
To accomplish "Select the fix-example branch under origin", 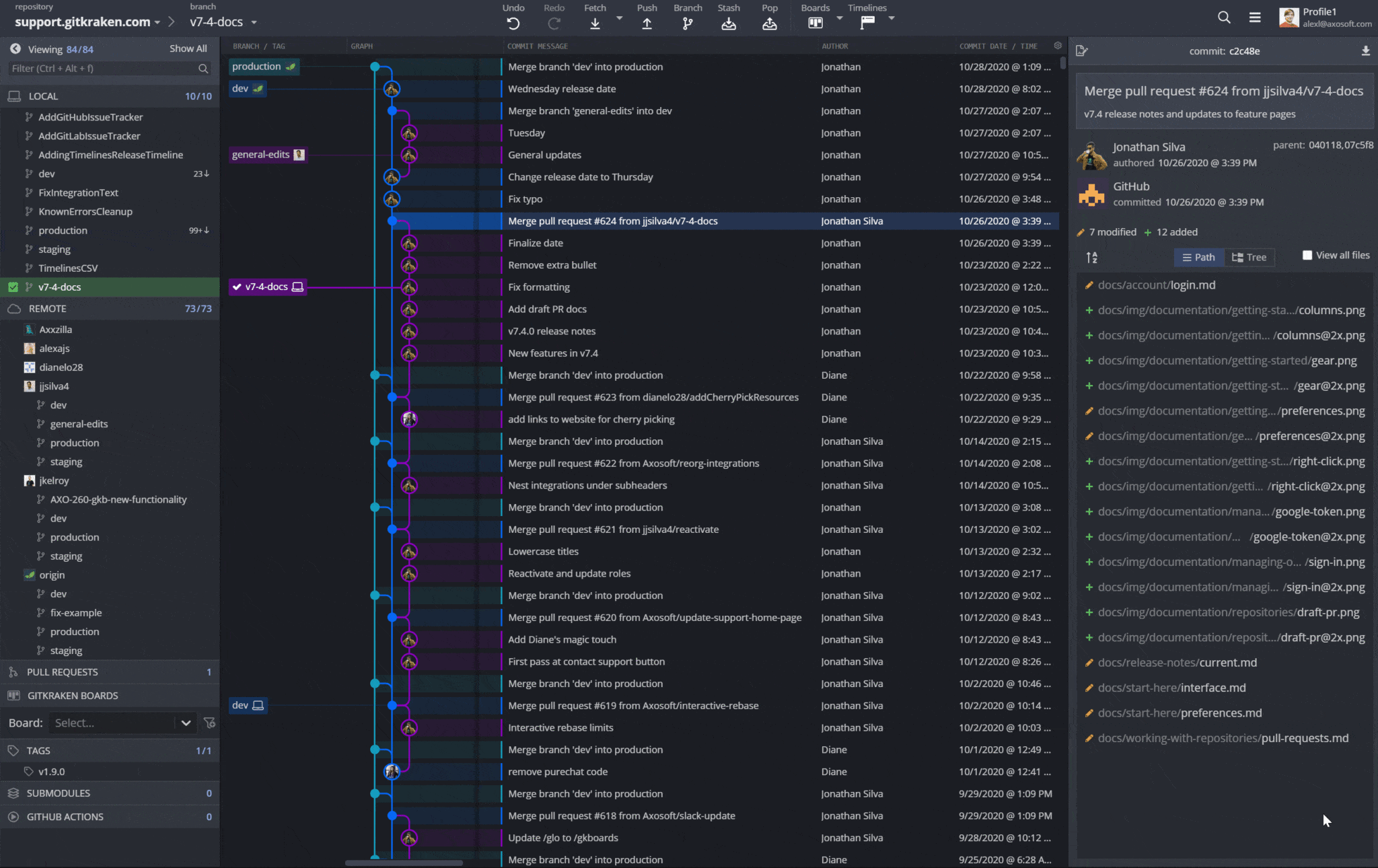I will point(110,613).
